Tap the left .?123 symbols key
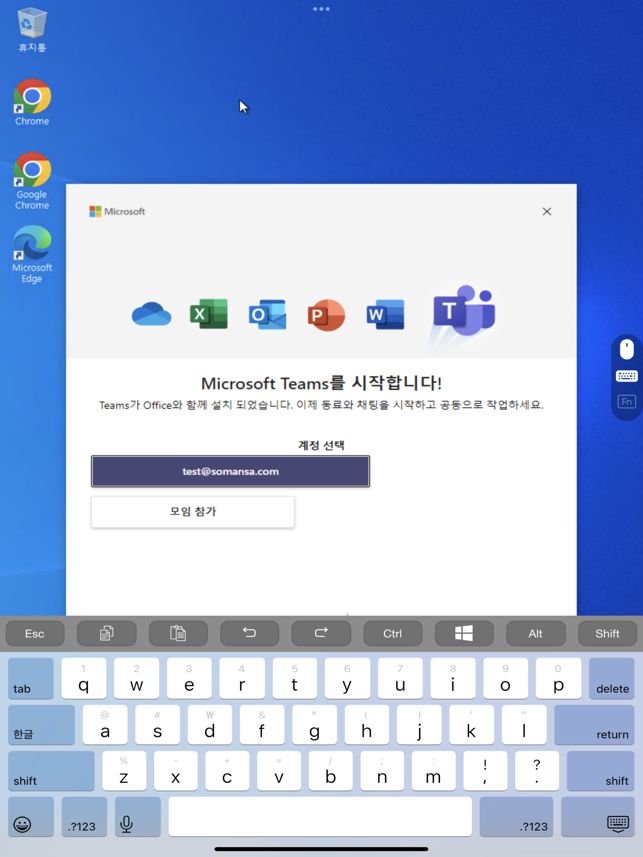The image size is (643, 857). (x=84, y=817)
